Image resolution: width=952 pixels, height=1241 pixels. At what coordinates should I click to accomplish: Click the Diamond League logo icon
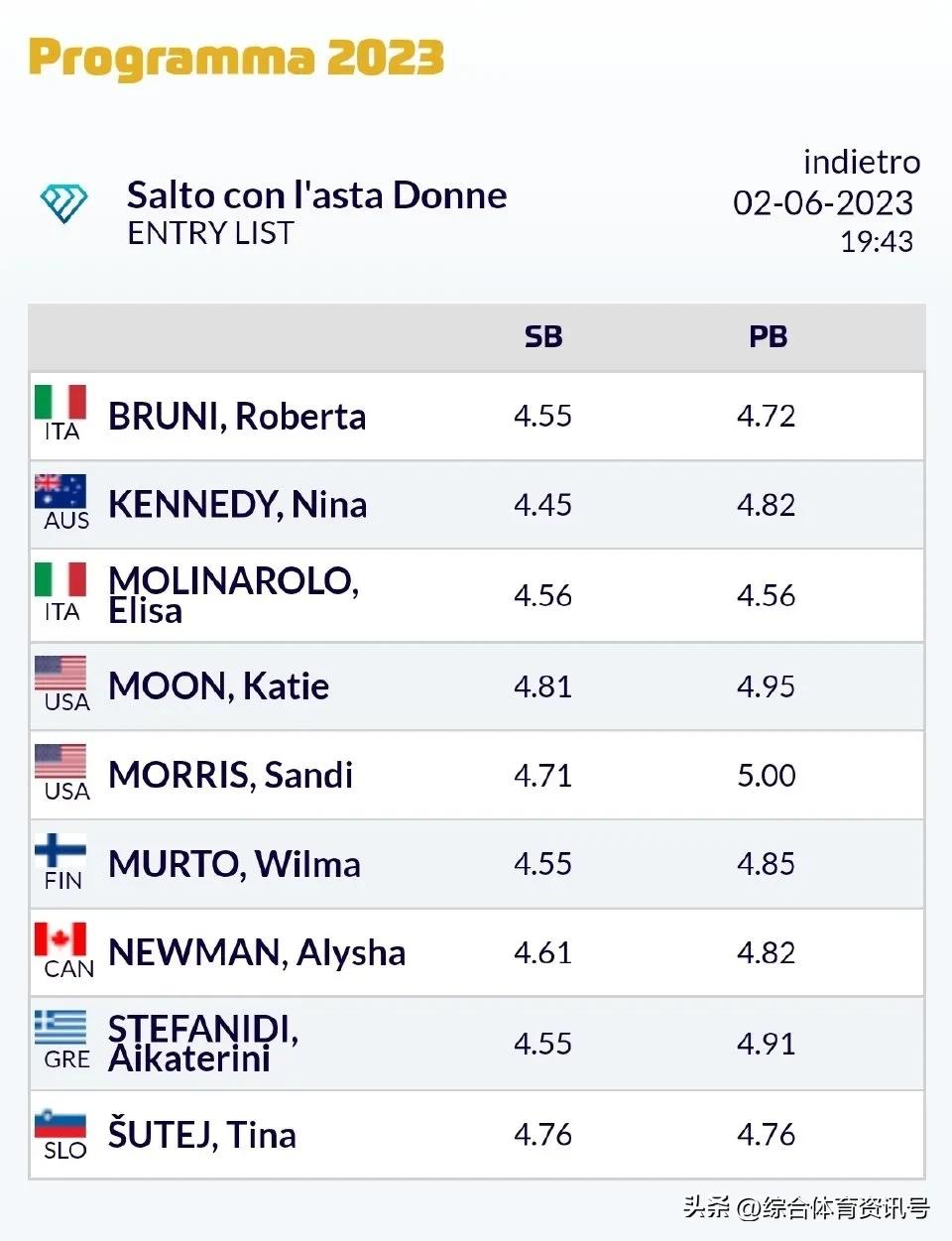tap(63, 203)
